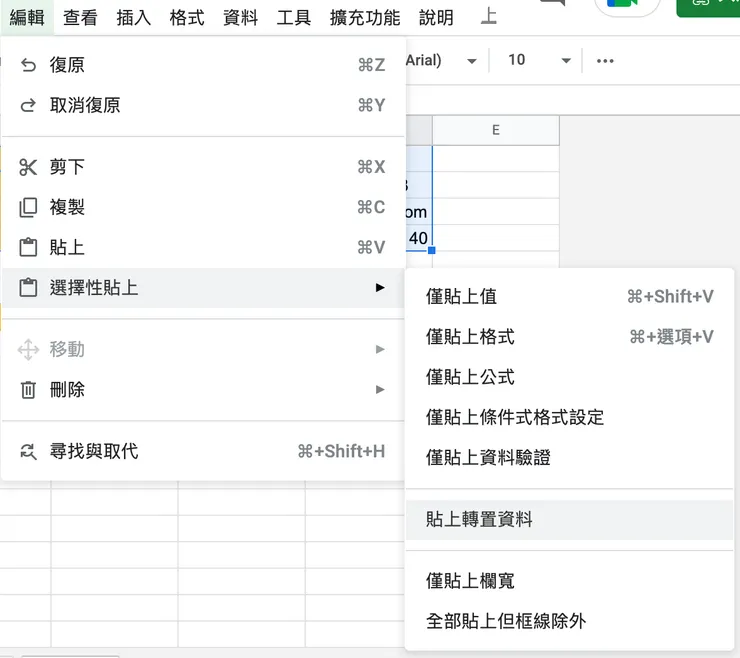Choose 僅貼上欄寬 option
The width and height of the screenshot is (740, 658).
pos(570,581)
